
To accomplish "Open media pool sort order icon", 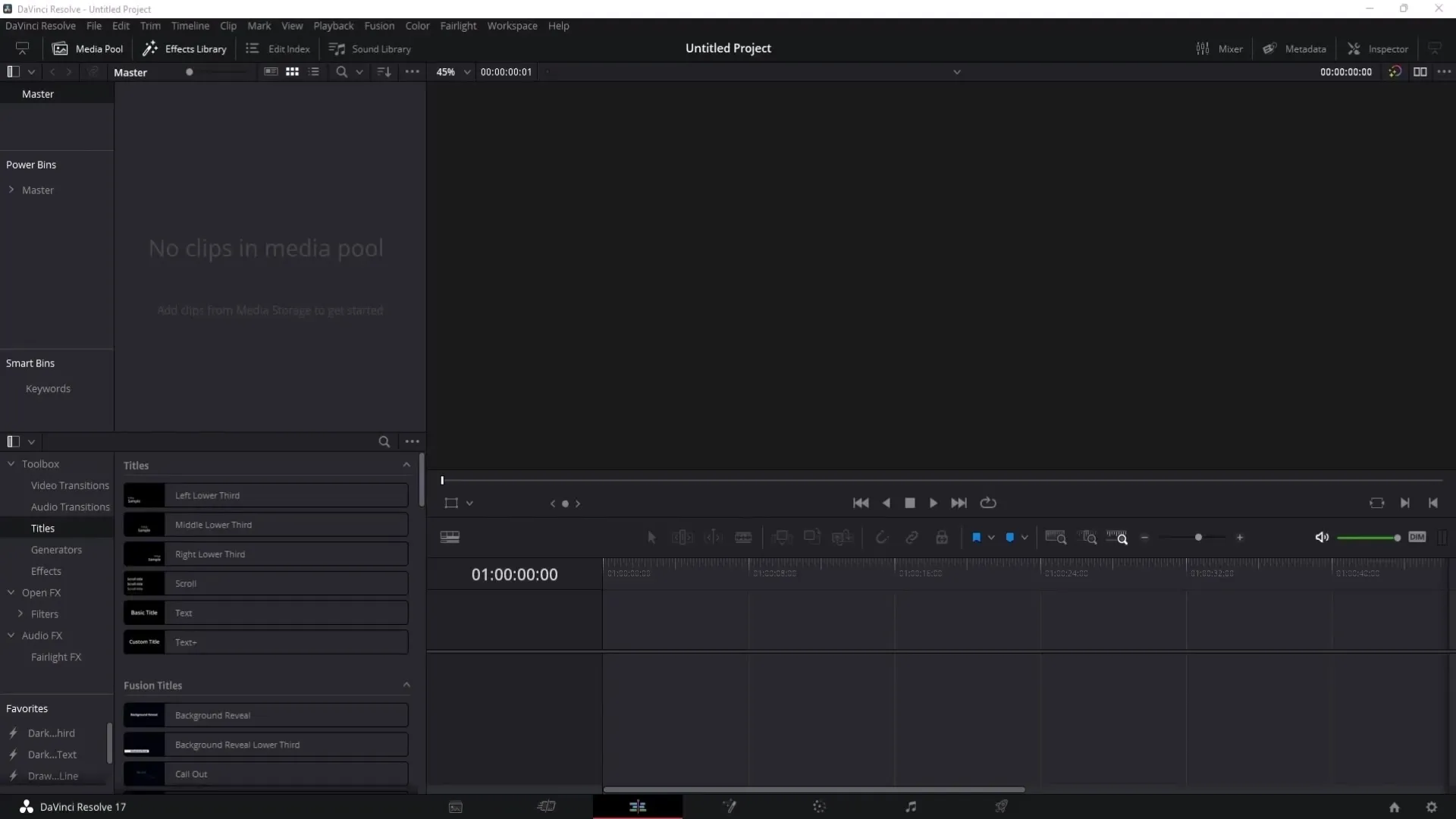I will (x=384, y=72).
